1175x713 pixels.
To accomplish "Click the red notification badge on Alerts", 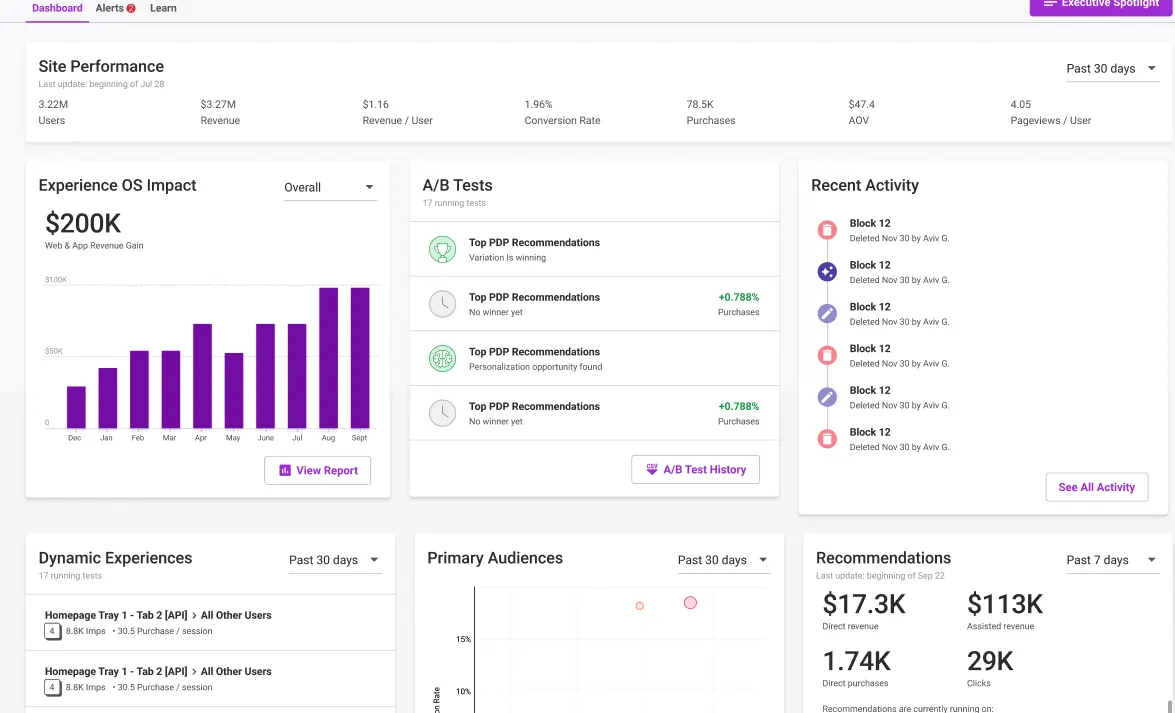I will point(131,9).
